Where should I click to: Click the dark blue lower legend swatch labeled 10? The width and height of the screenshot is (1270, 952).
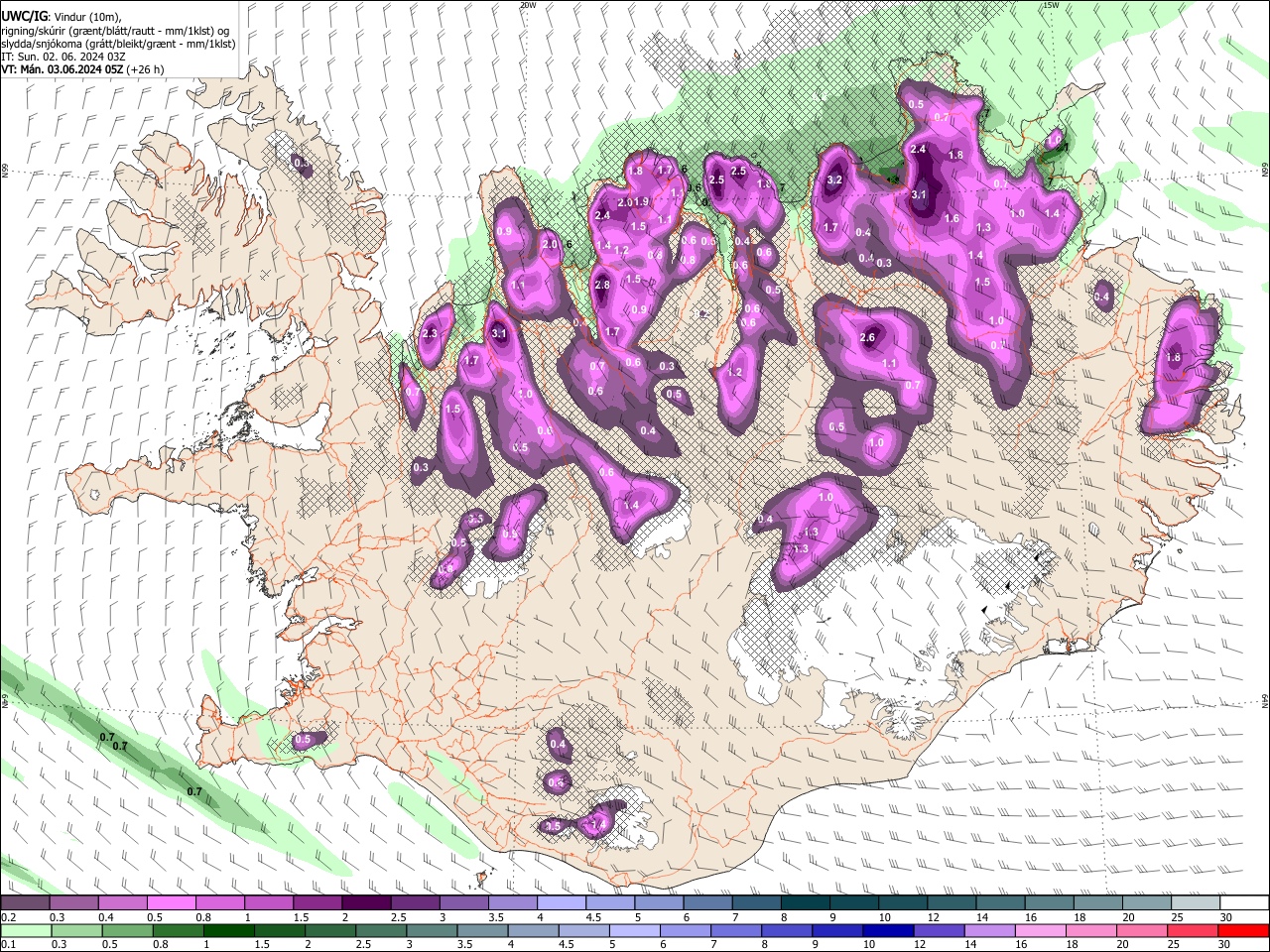(x=888, y=930)
